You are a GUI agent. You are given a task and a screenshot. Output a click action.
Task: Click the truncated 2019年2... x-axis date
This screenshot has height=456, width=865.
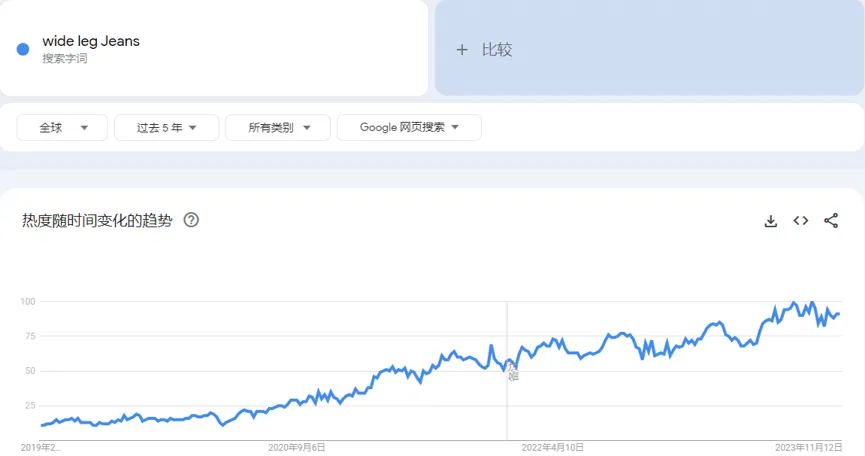[x=41, y=447]
